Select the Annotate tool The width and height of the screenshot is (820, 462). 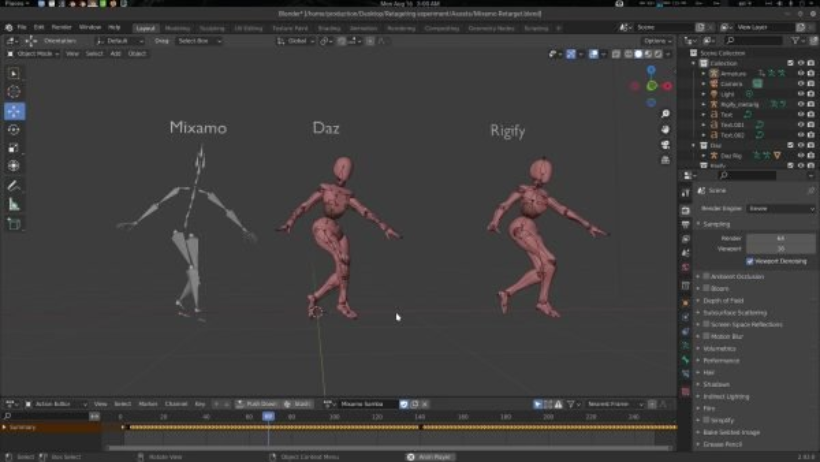coord(14,186)
